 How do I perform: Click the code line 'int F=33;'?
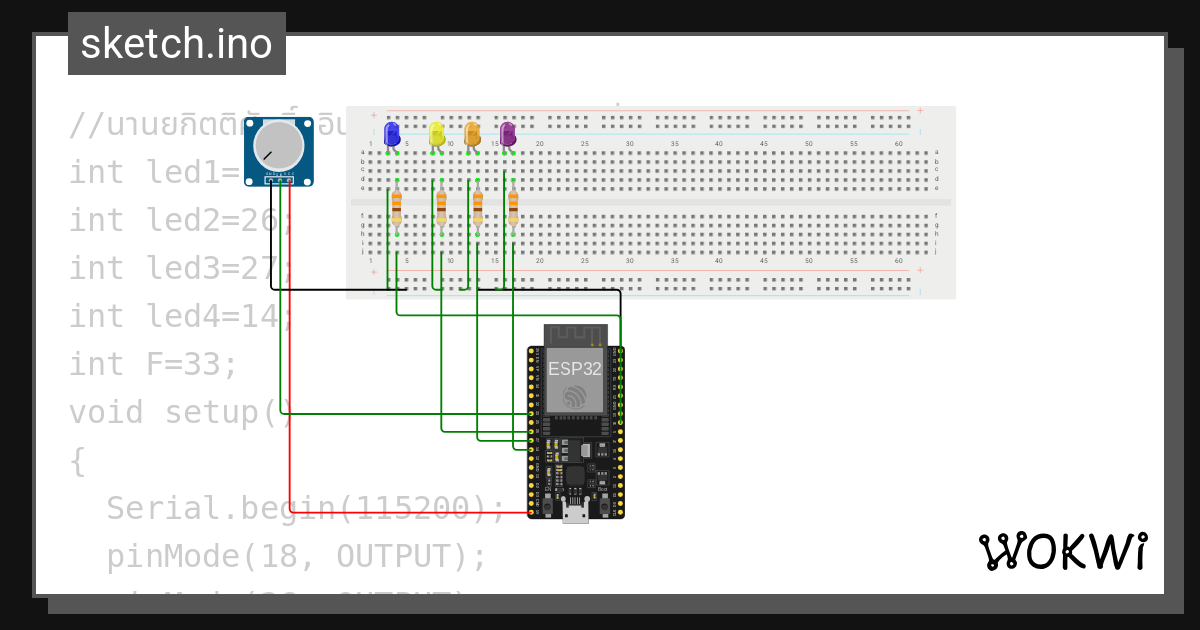coord(154,364)
